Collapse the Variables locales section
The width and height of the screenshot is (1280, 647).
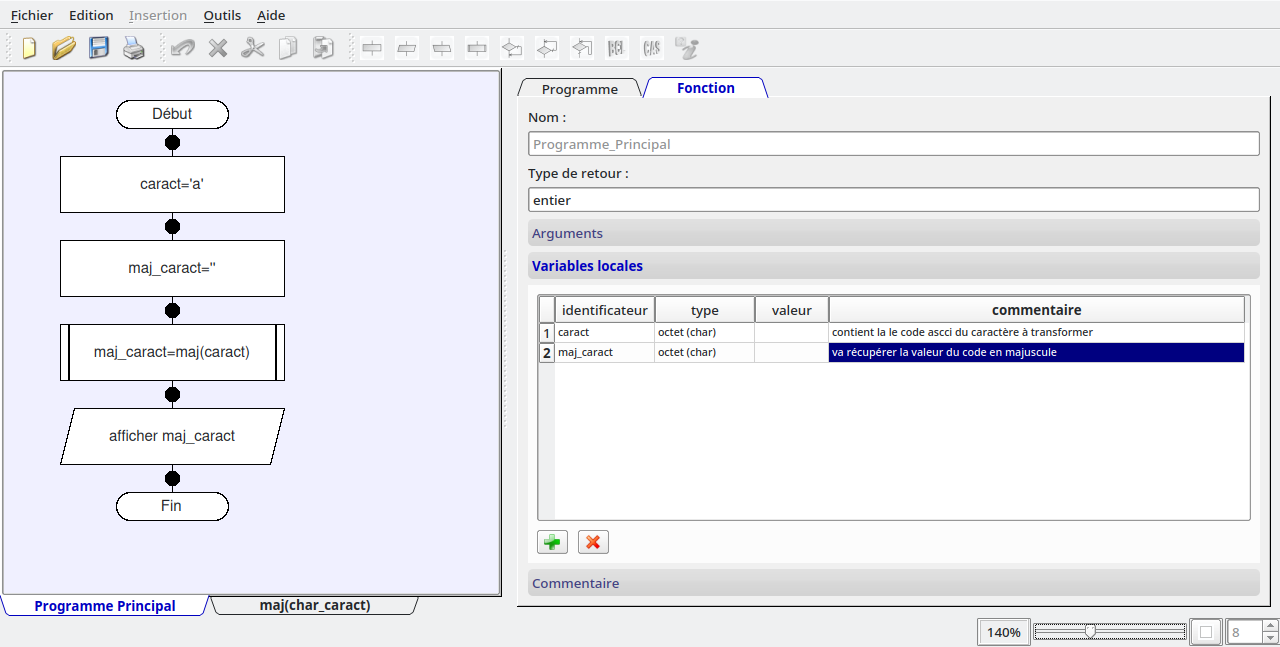892,266
